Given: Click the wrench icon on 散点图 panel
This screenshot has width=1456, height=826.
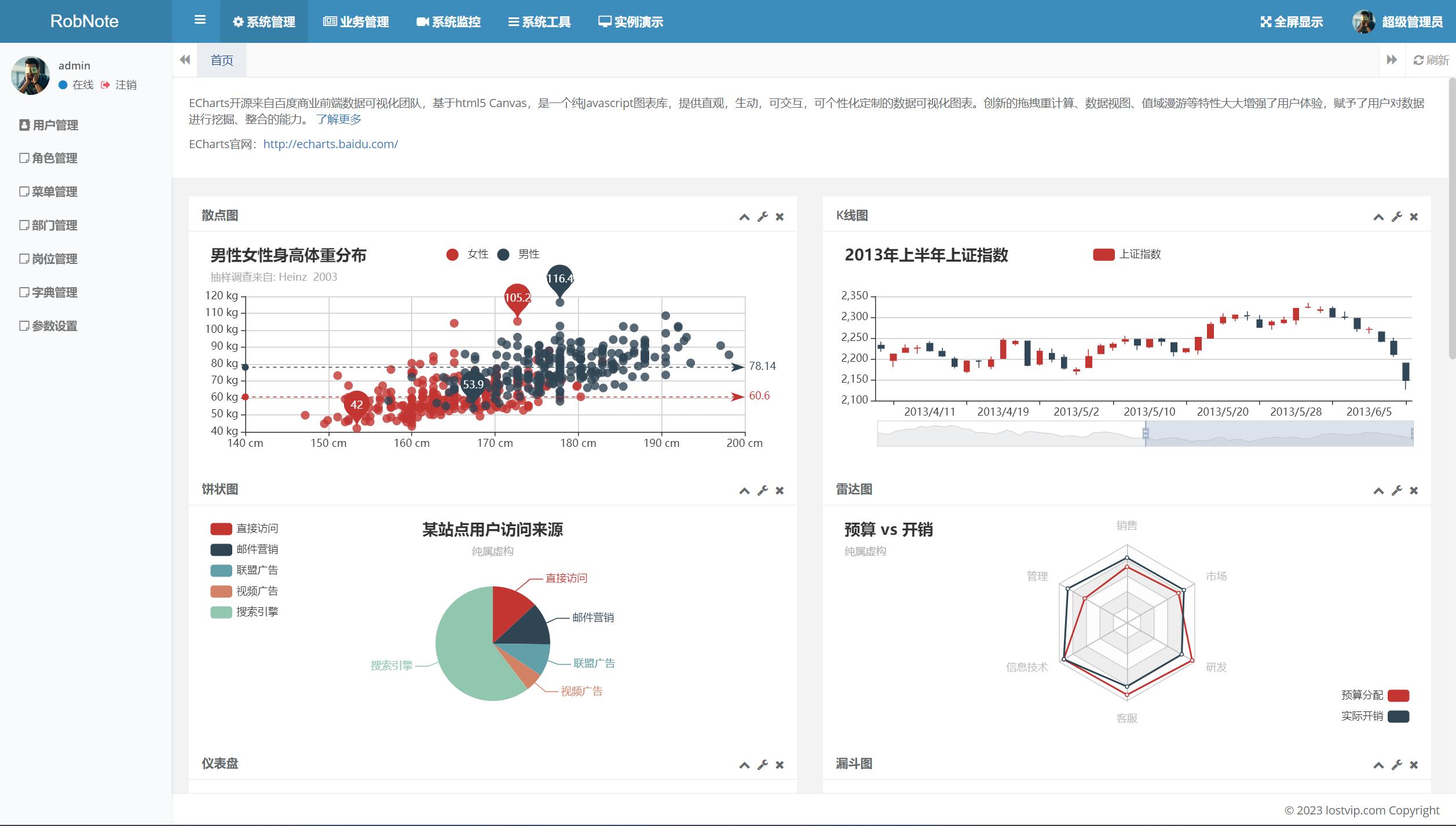Looking at the screenshot, I should (x=762, y=217).
